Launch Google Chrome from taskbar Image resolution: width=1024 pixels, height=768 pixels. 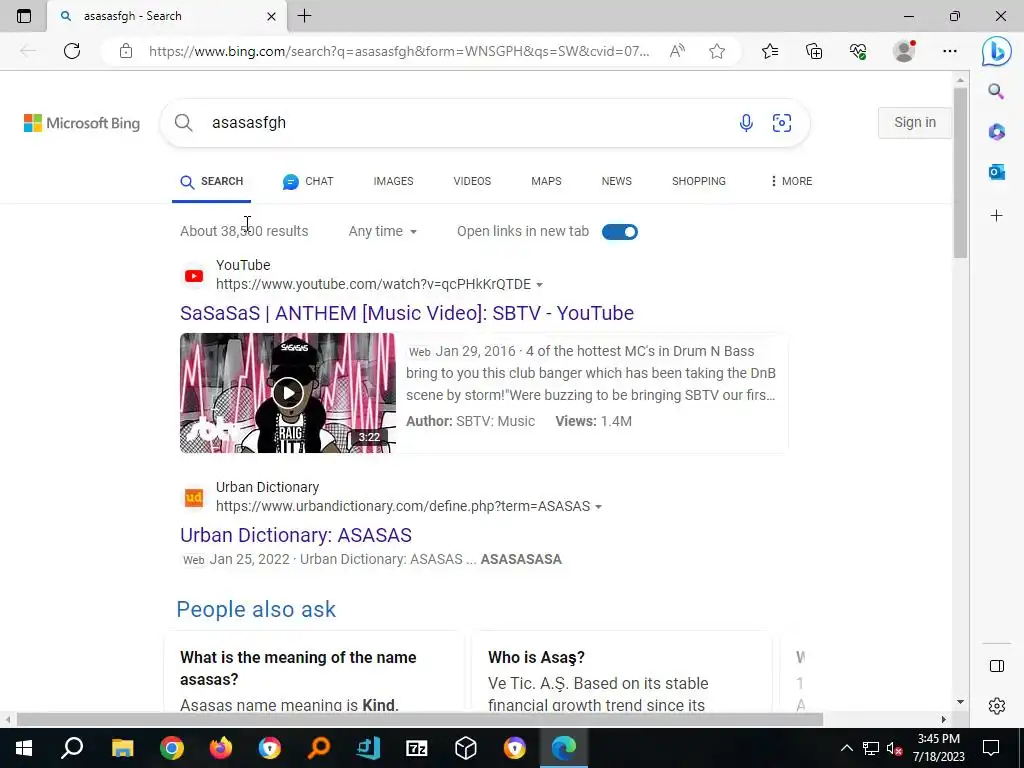172,748
